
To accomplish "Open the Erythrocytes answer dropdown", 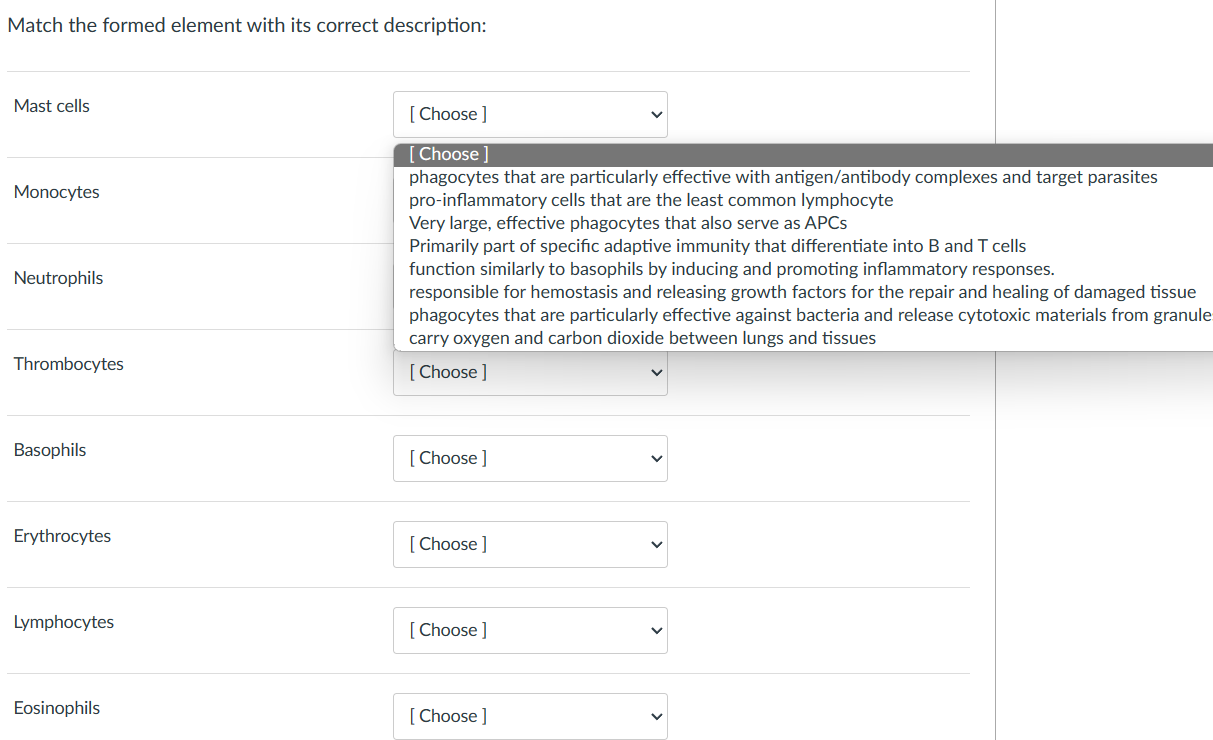I will (530, 544).
